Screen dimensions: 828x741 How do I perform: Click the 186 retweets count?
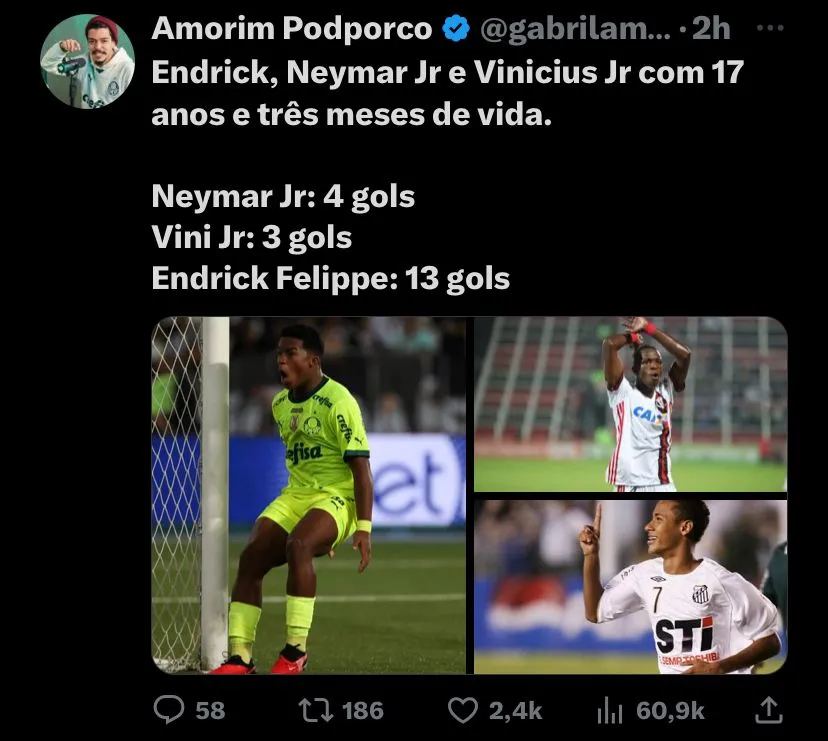(362, 711)
